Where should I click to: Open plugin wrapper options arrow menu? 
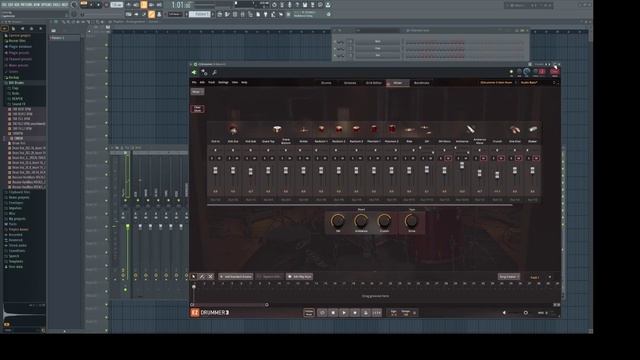(194, 73)
